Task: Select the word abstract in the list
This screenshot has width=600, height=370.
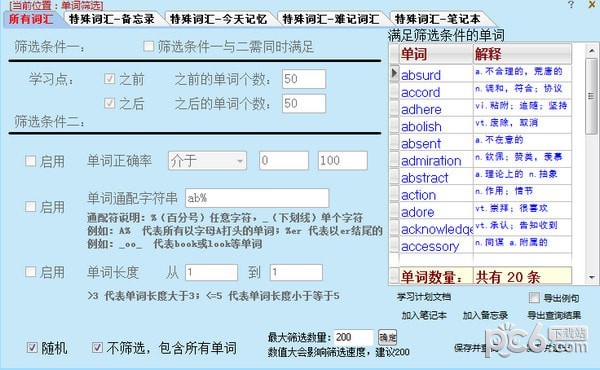Action: point(436,176)
